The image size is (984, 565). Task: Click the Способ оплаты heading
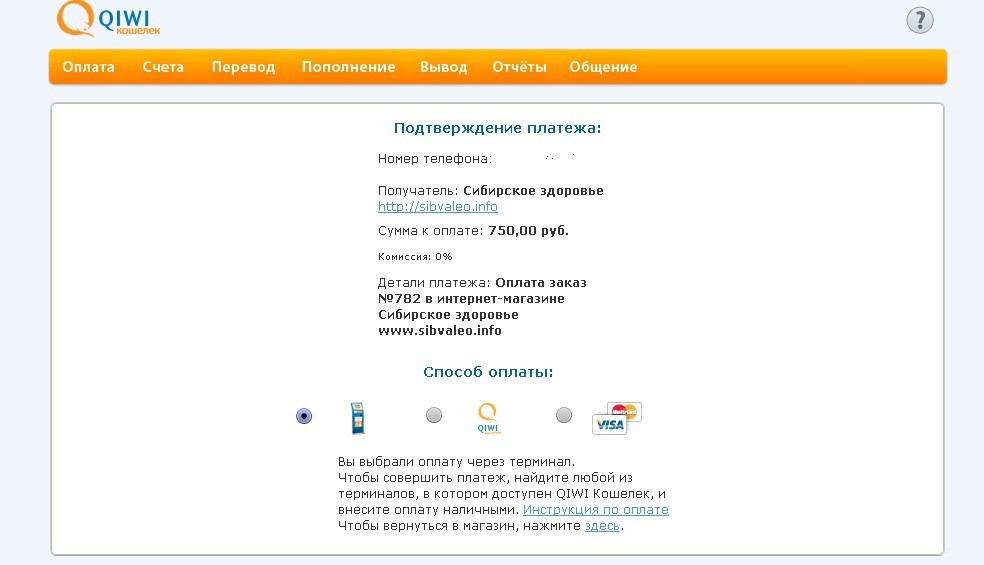[488, 372]
